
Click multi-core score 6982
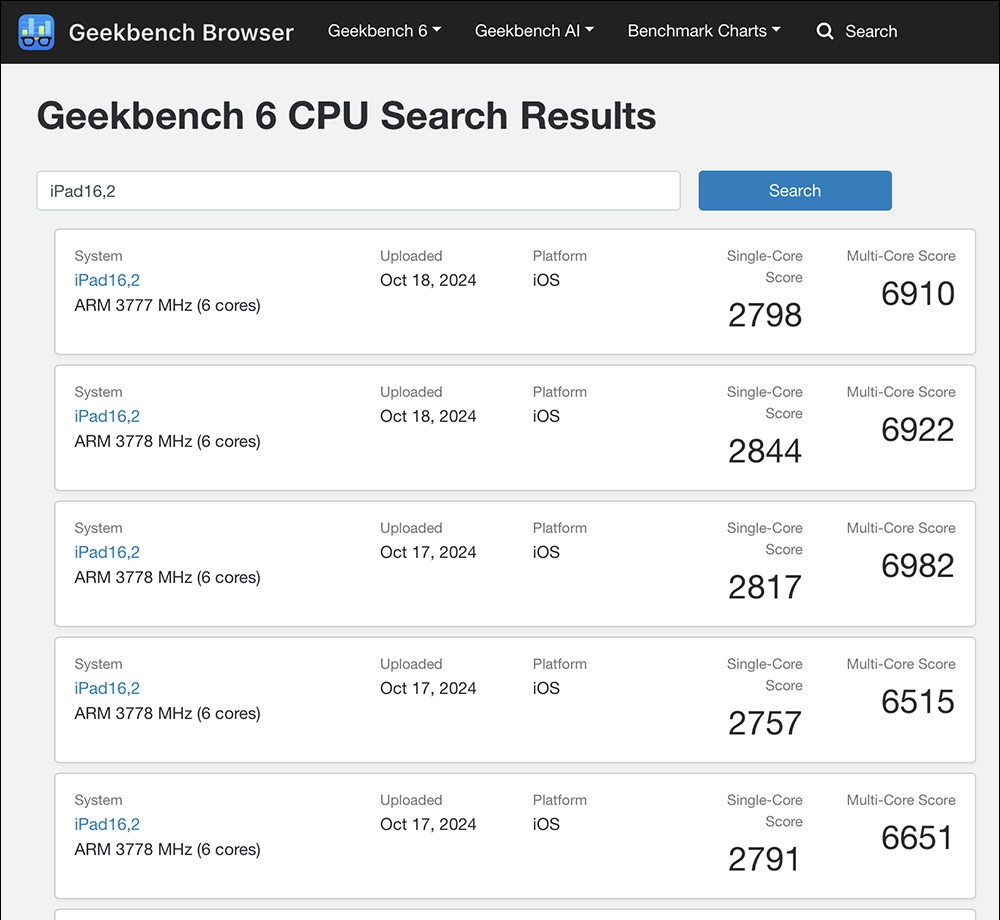coord(918,566)
